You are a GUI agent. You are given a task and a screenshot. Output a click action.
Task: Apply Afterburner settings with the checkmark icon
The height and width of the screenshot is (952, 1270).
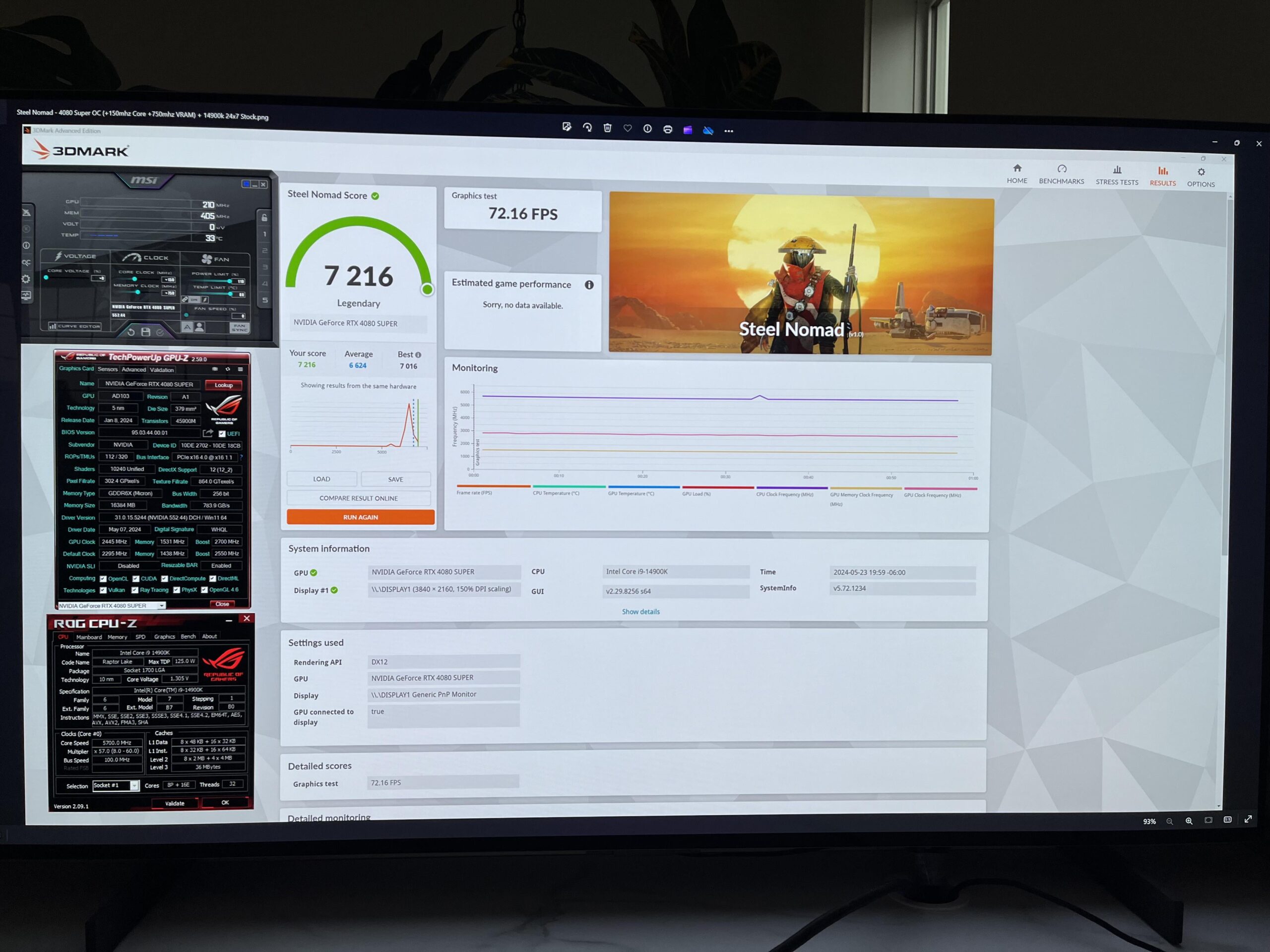tap(160, 332)
